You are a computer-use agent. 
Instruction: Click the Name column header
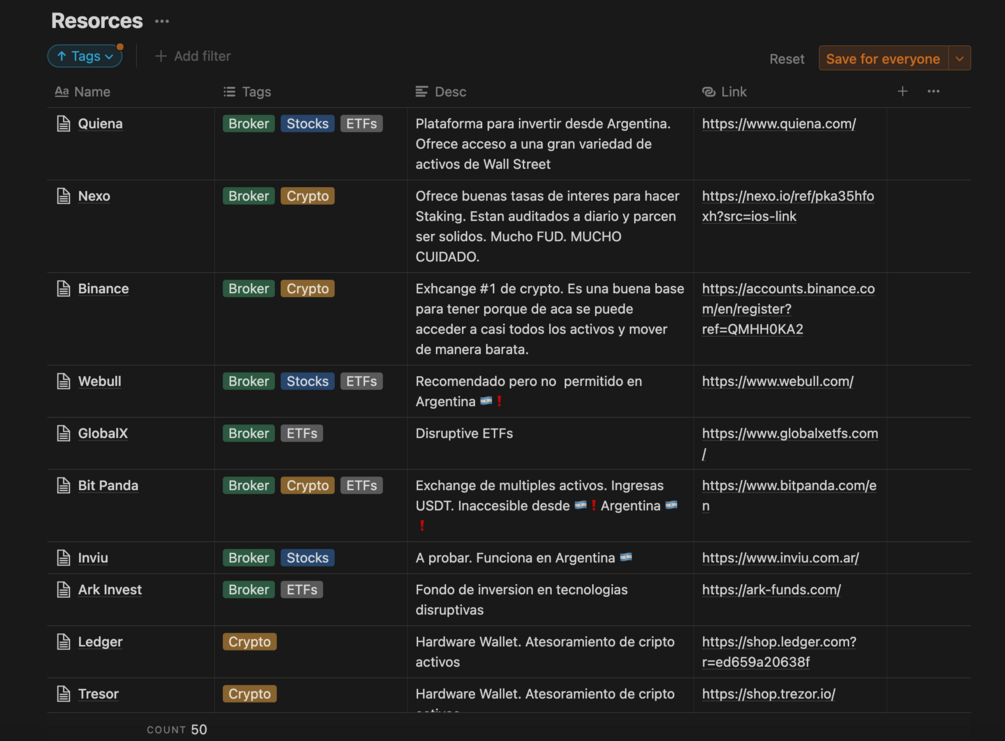pyautogui.click(x=83, y=92)
